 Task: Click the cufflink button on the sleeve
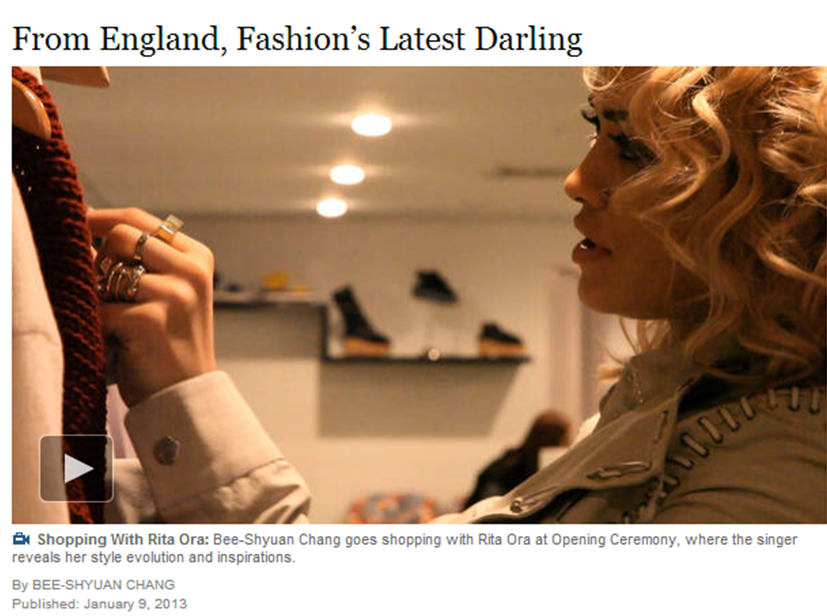(x=167, y=450)
